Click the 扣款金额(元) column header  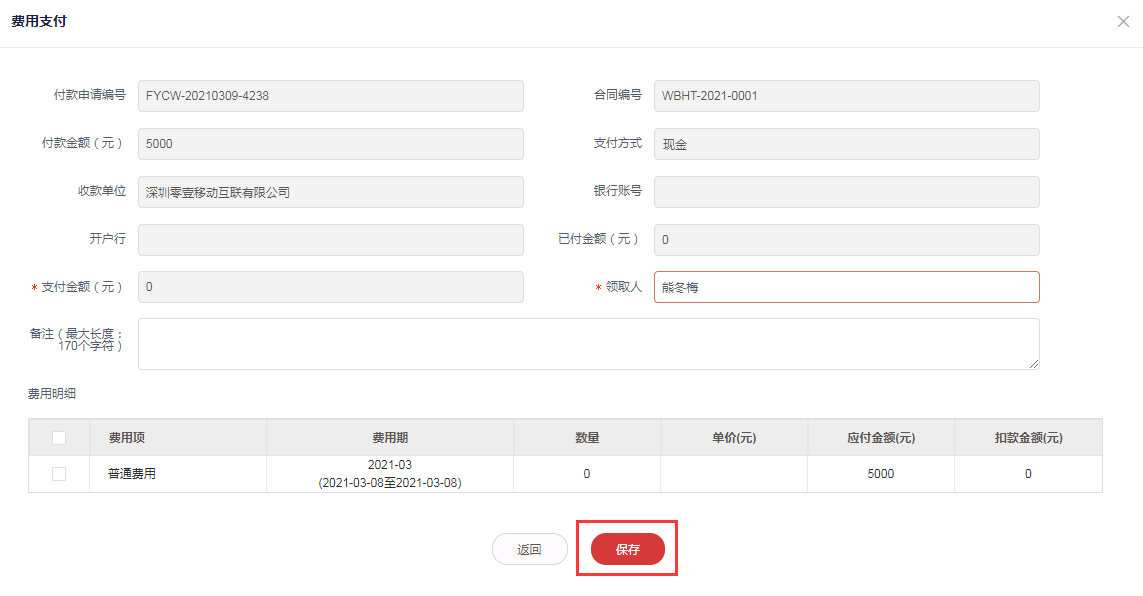1028,438
